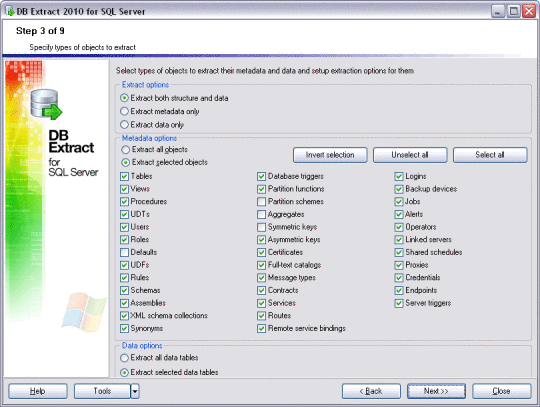This screenshot has width=540, height=407.
Task: Maximize the DB Extract window
Action: pos(513,11)
